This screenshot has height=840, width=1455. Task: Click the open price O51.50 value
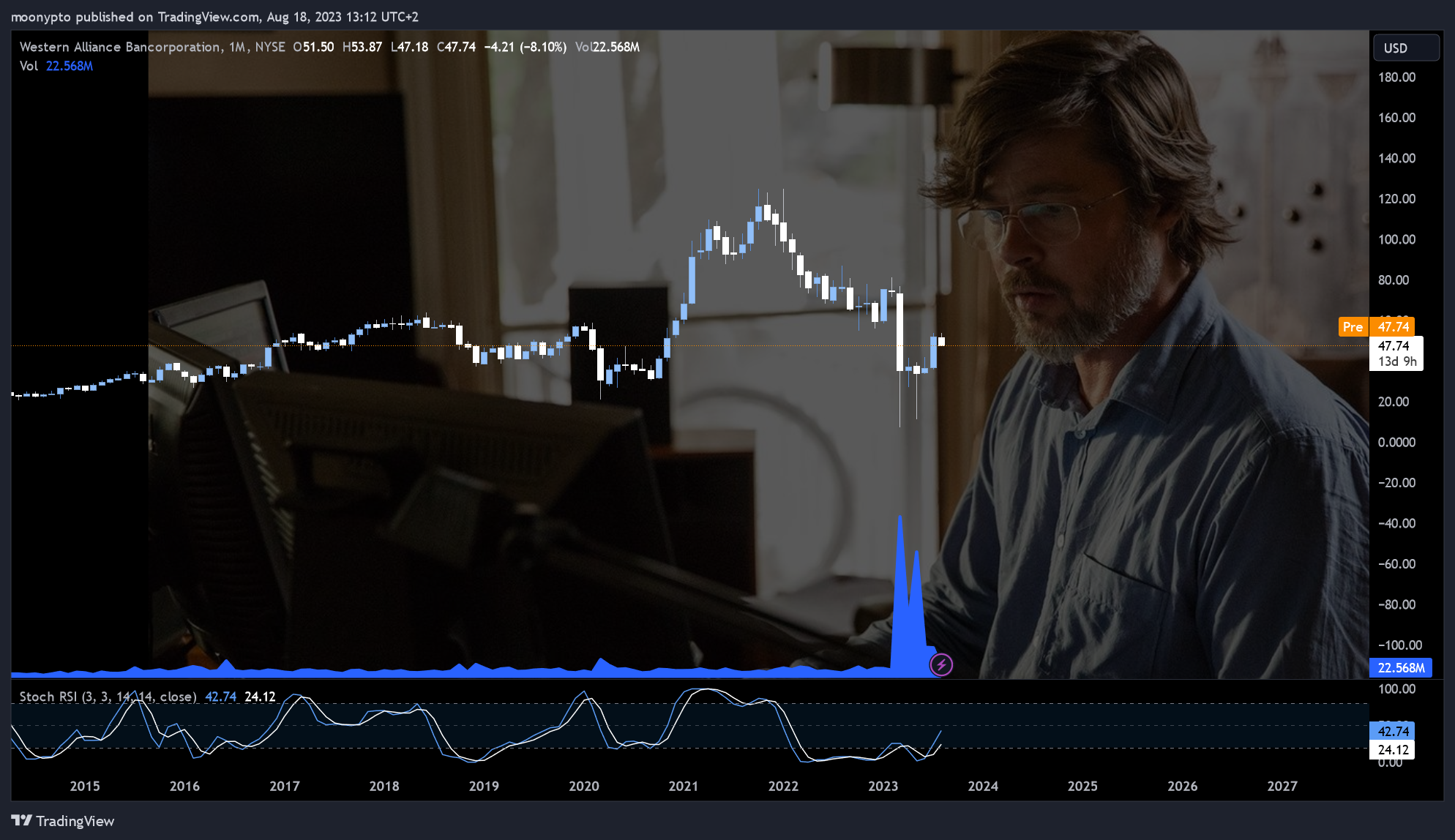[313, 47]
